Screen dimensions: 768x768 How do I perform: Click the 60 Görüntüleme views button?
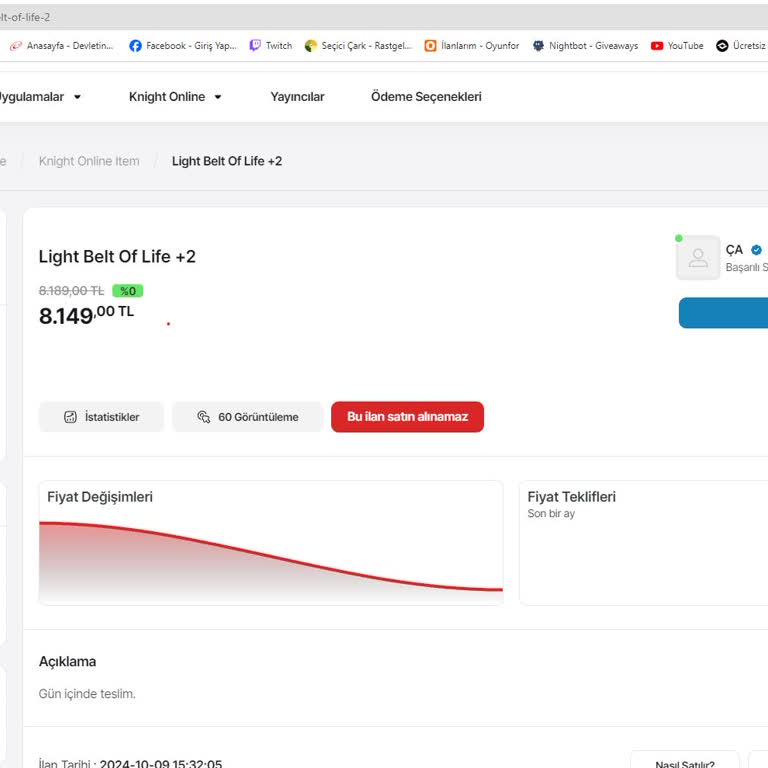(x=248, y=417)
